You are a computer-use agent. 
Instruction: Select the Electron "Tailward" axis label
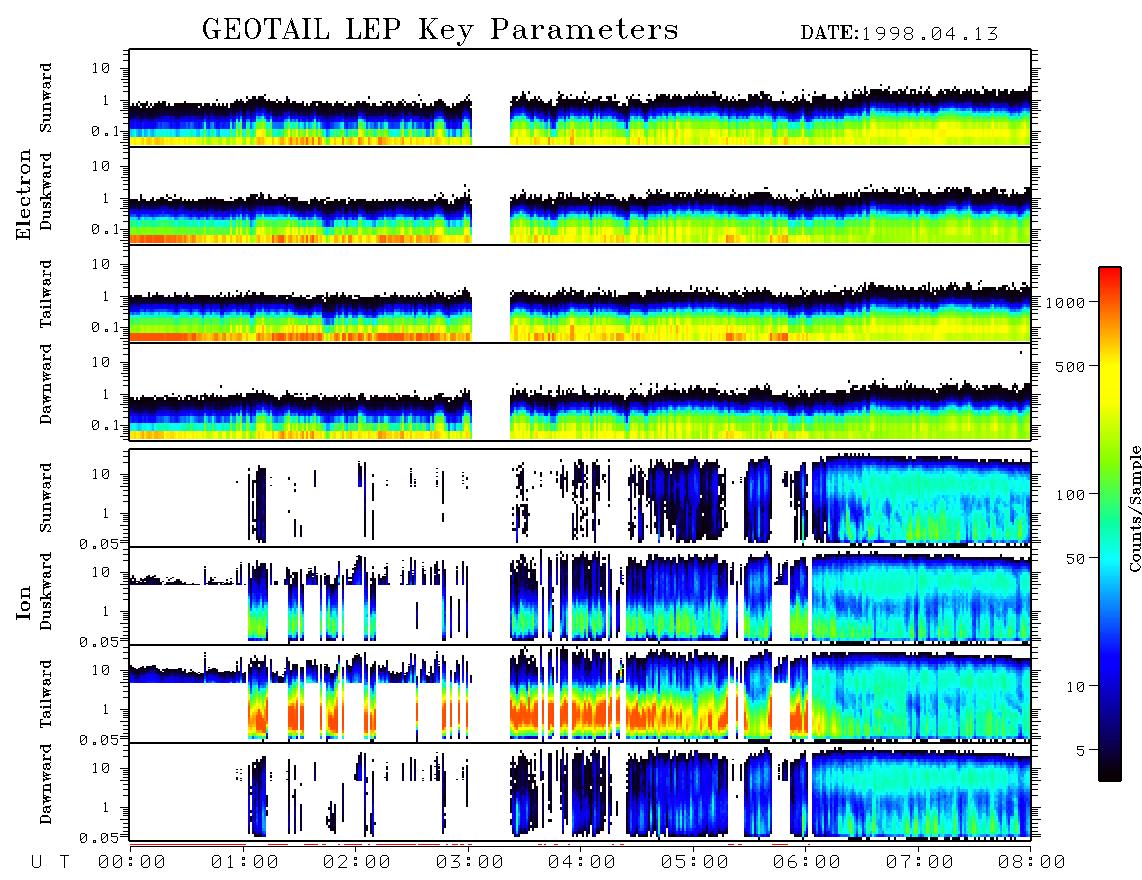pos(46,294)
